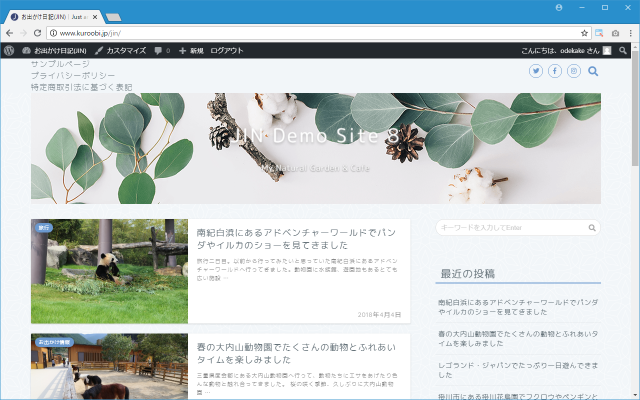Click ログアウト in the admin bar

click(227, 51)
